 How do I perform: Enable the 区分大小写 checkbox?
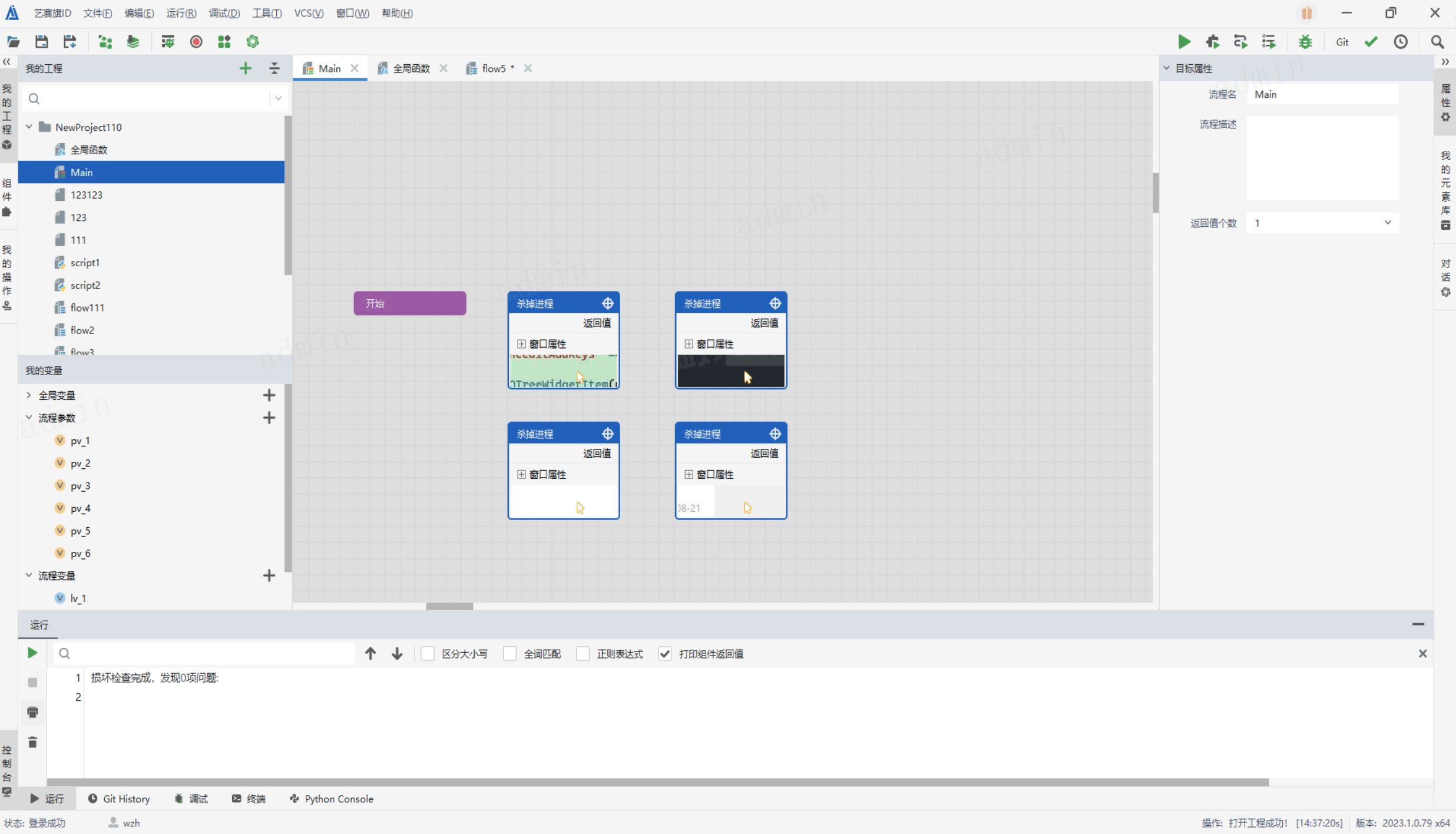428,654
